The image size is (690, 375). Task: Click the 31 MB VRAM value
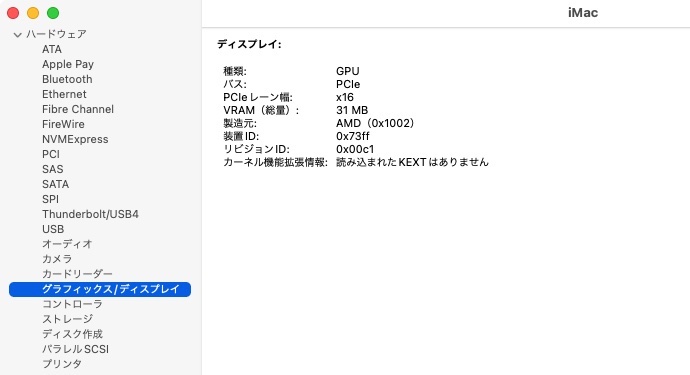pyautogui.click(x=352, y=110)
